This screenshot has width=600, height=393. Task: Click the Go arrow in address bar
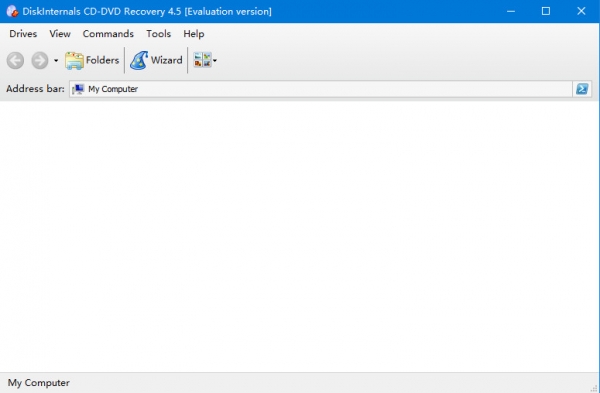(582, 89)
